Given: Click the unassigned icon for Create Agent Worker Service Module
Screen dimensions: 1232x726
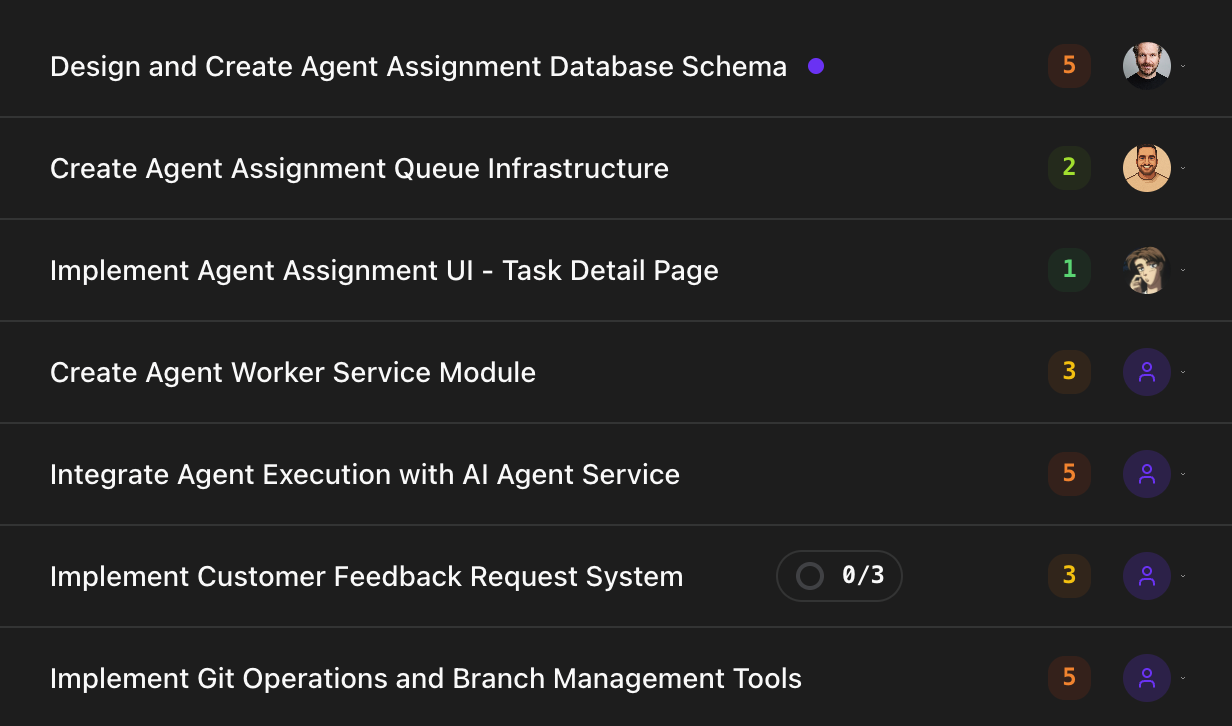Looking at the screenshot, I should [x=1146, y=372].
